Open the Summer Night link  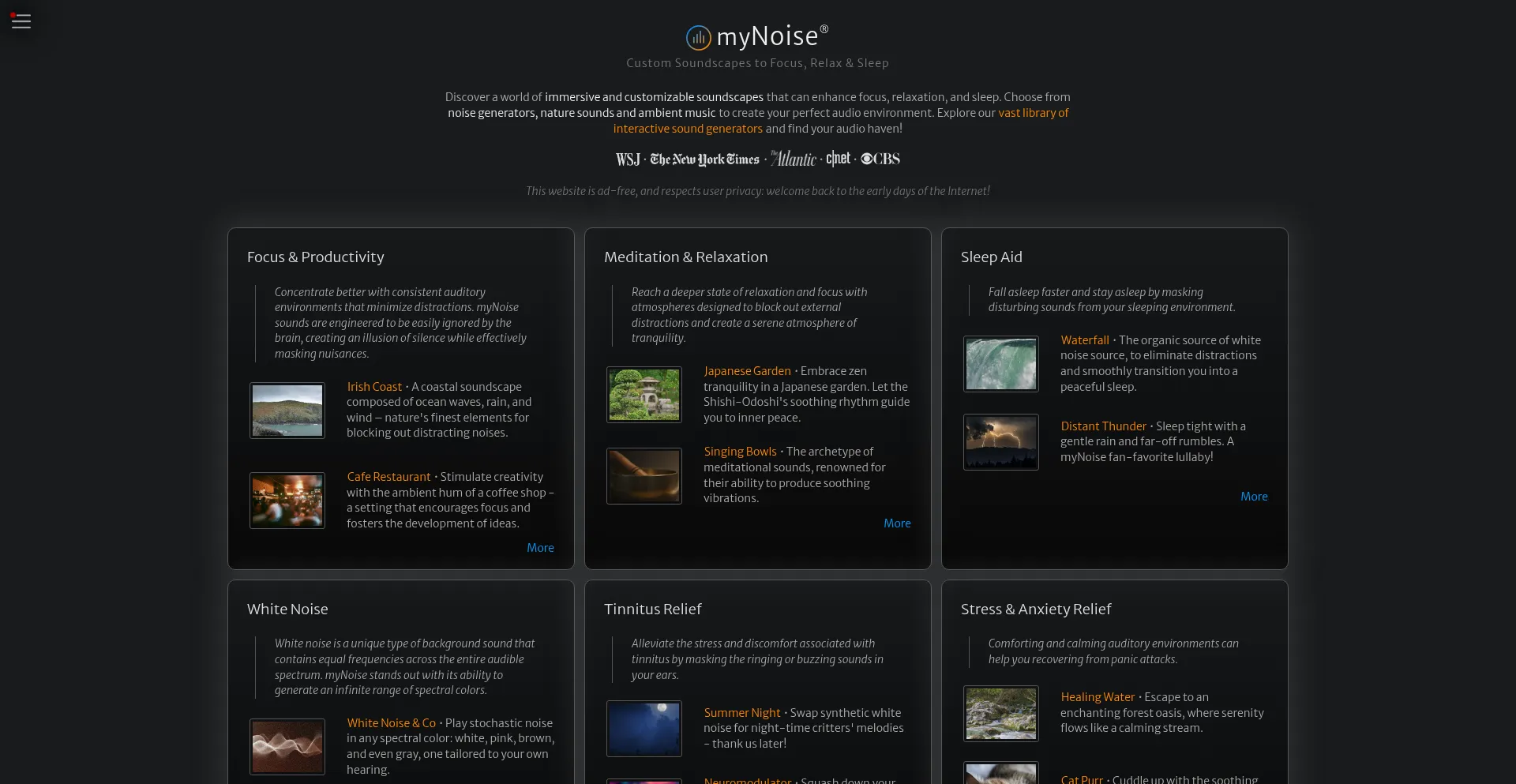click(741, 713)
